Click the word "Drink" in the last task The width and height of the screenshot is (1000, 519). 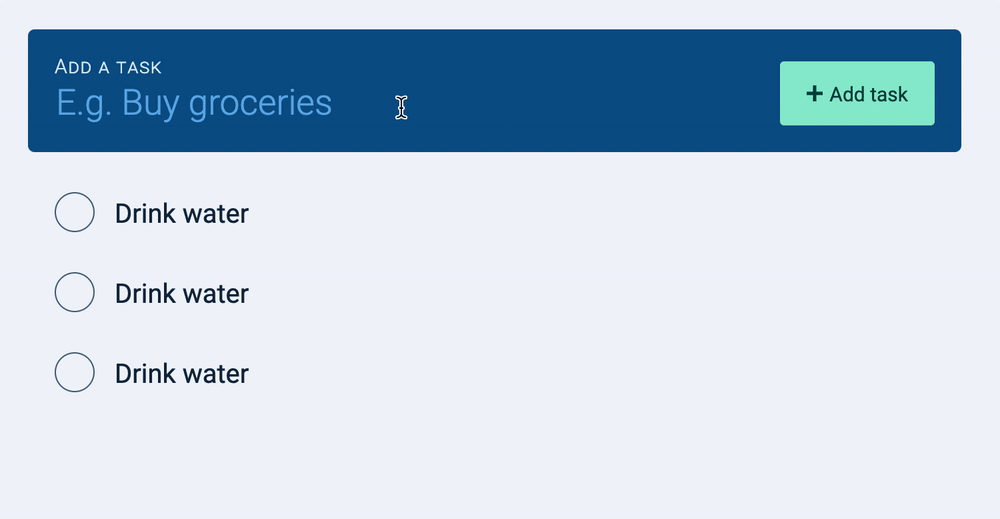(144, 373)
